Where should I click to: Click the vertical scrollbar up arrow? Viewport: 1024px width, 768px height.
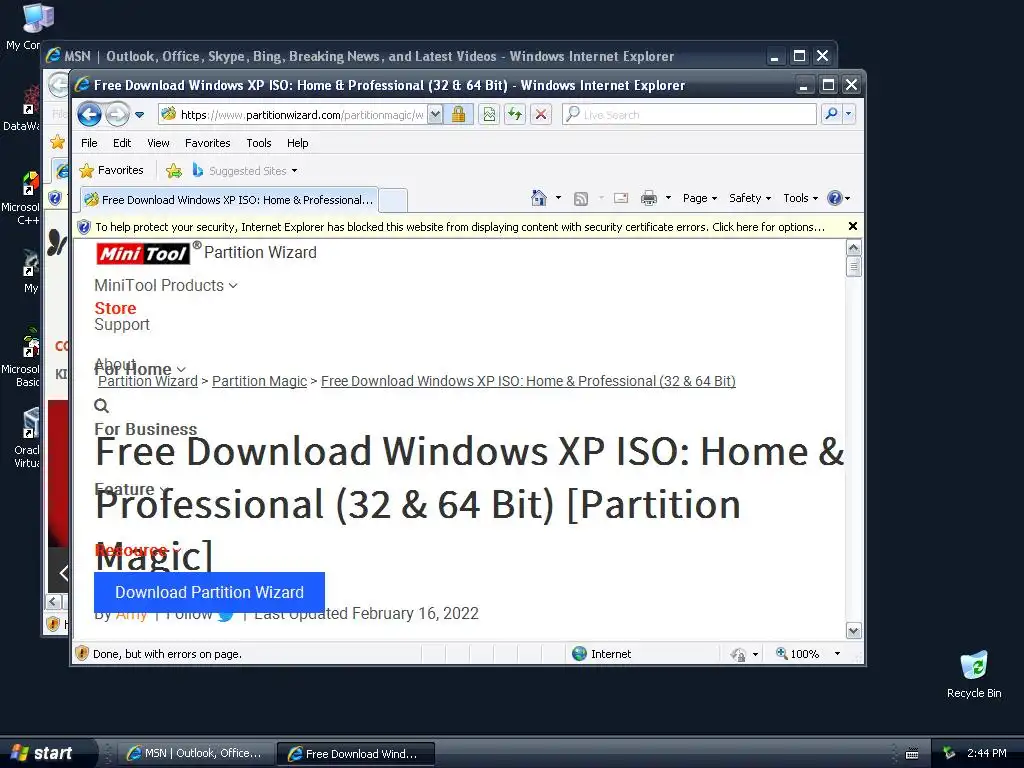pyautogui.click(x=854, y=248)
